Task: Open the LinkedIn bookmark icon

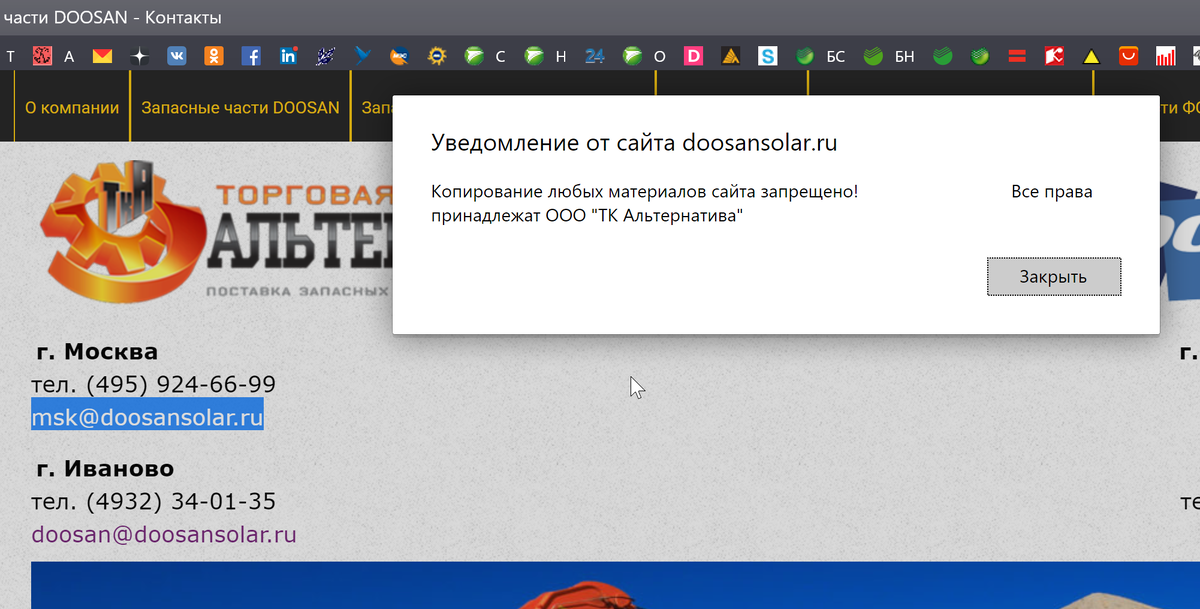Action: tap(288, 56)
